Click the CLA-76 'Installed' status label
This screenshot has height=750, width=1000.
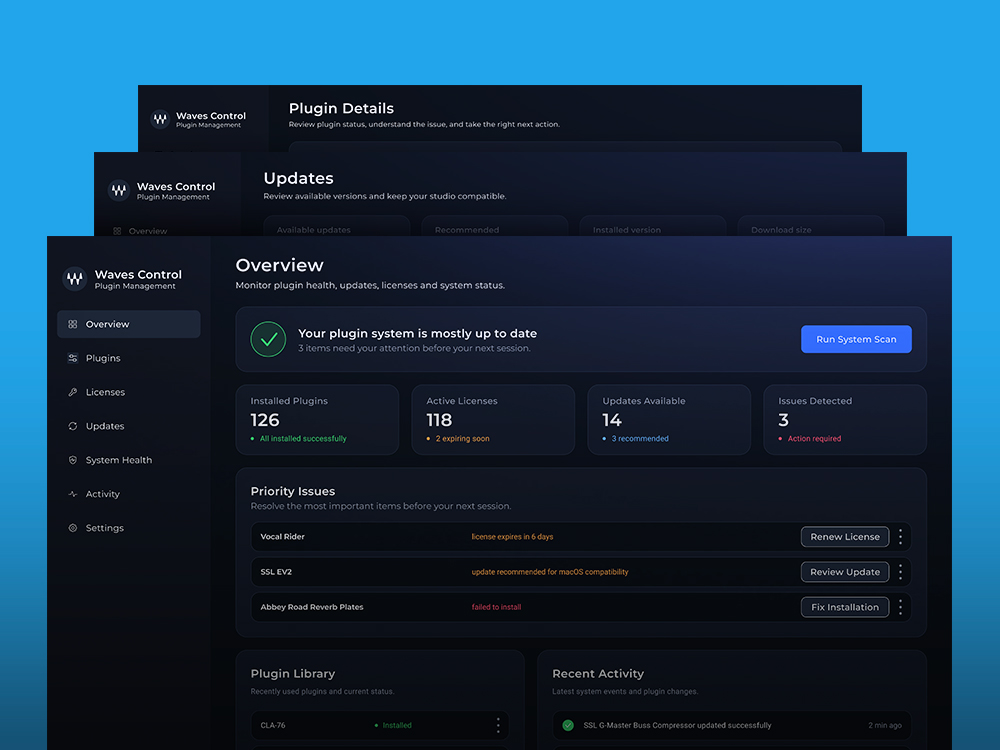click(x=397, y=725)
